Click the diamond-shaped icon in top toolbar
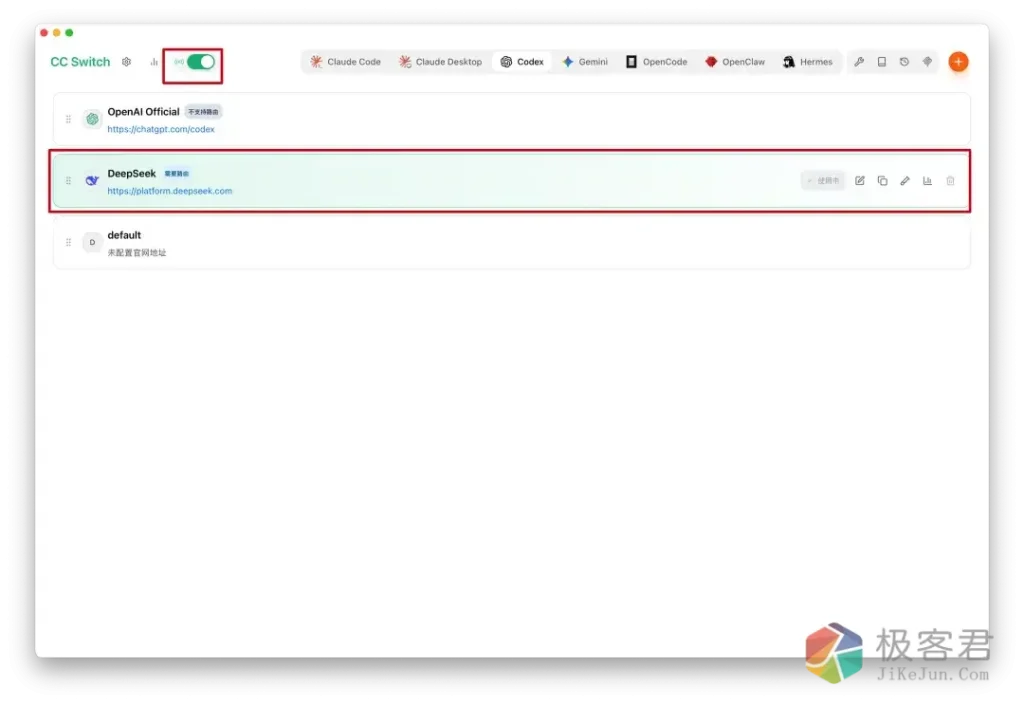 [x=927, y=61]
